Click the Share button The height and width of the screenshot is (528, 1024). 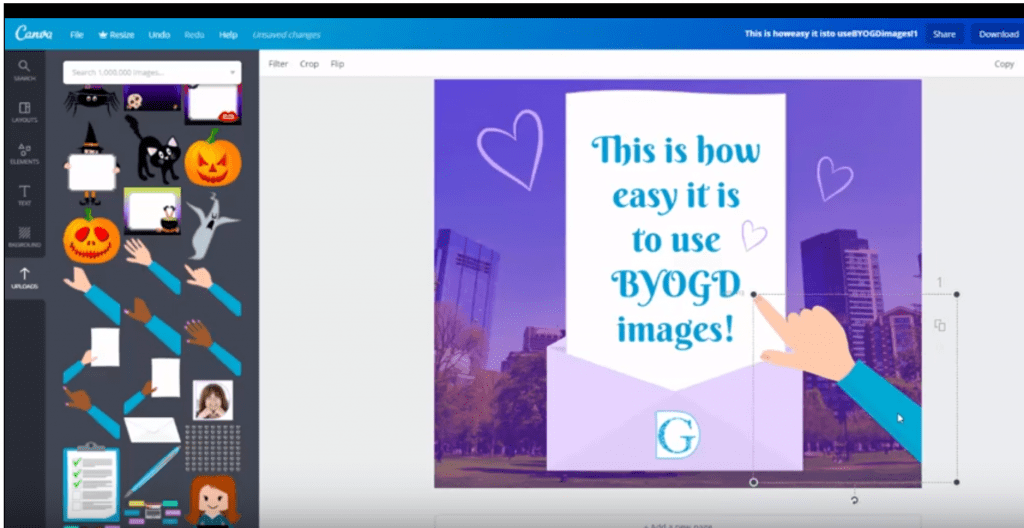click(x=944, y=34)
